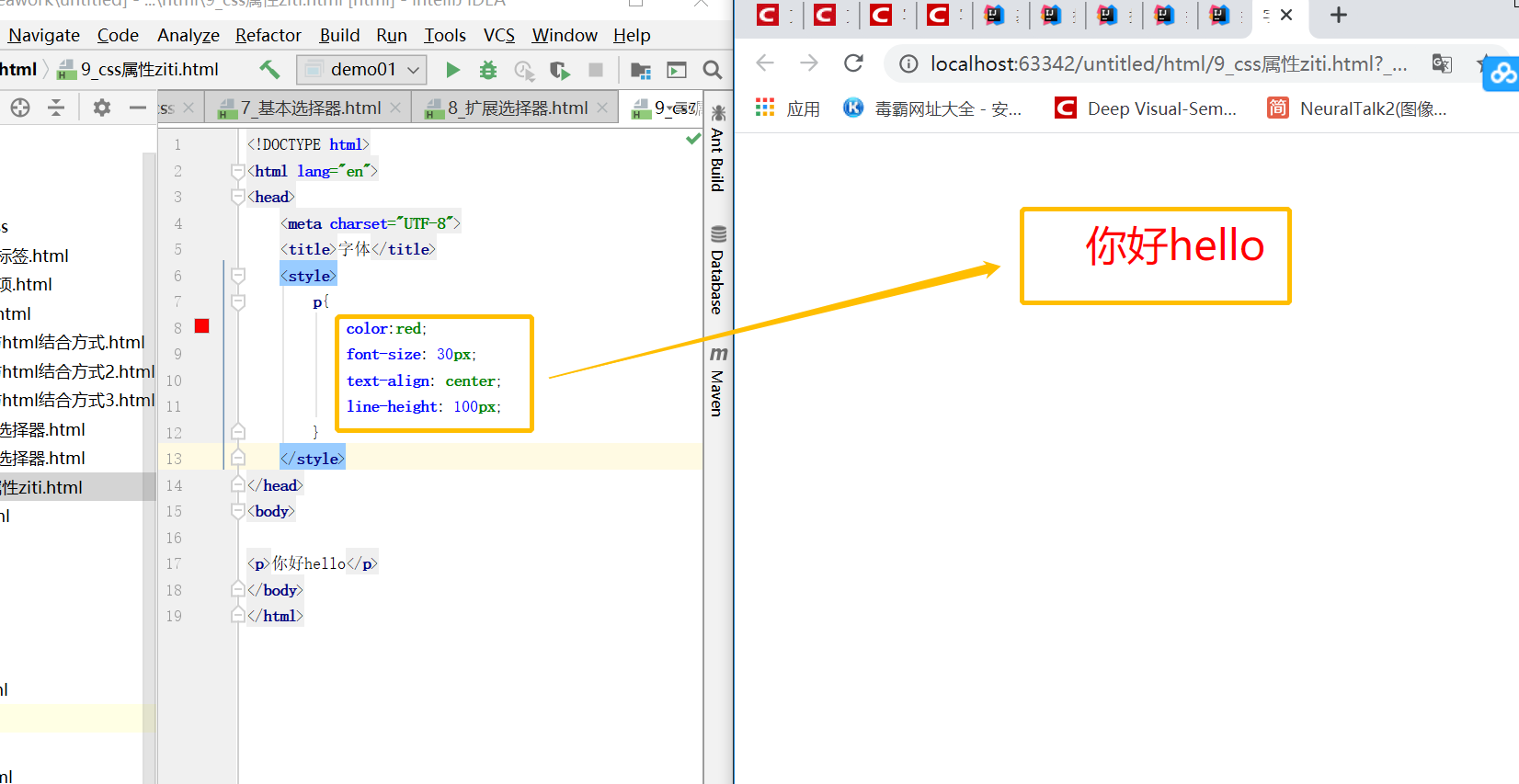Open the Build menu

[x=339, y=35]
